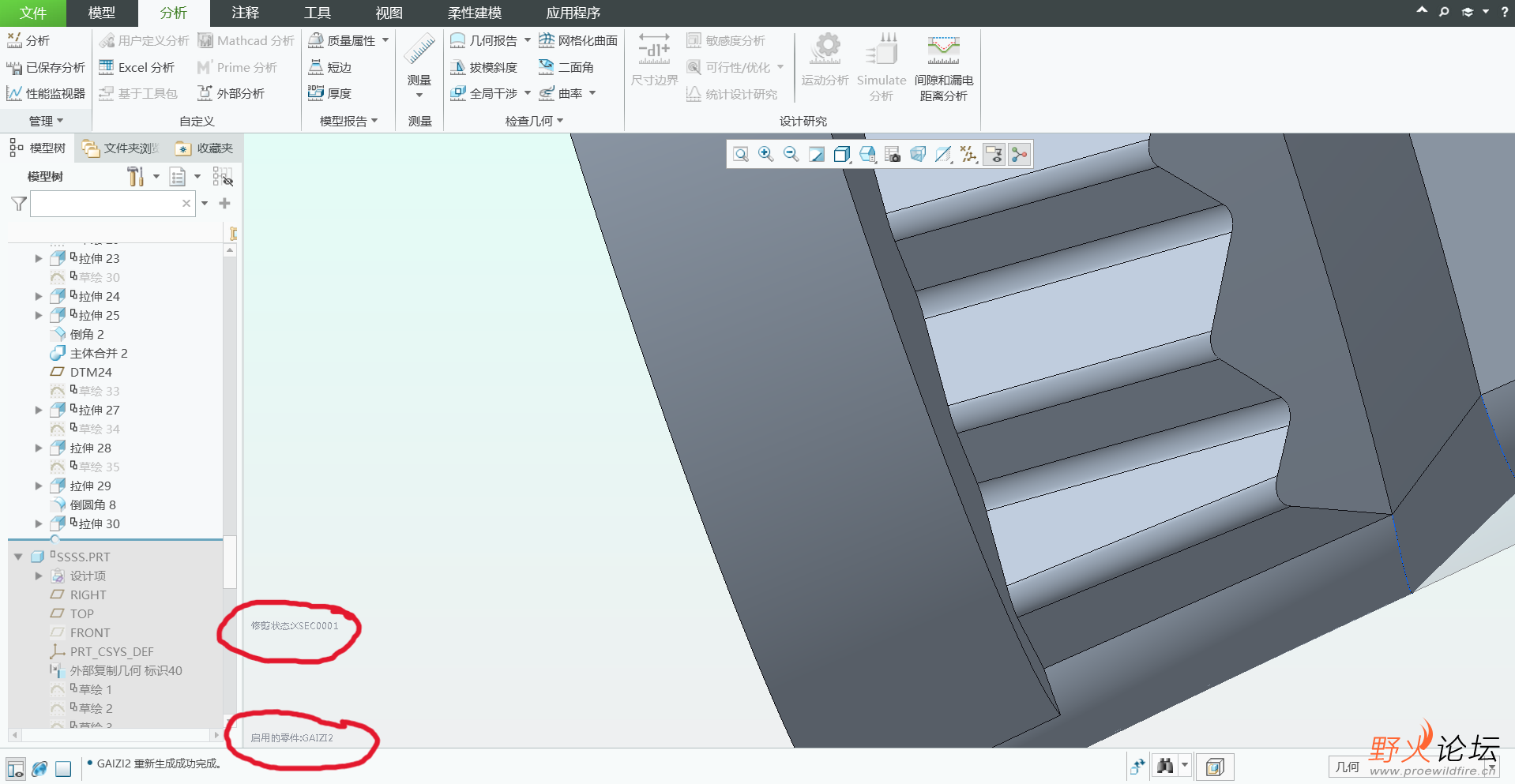
Task: Click the Zoom In magnifier icon
Action: pos(765,154)
